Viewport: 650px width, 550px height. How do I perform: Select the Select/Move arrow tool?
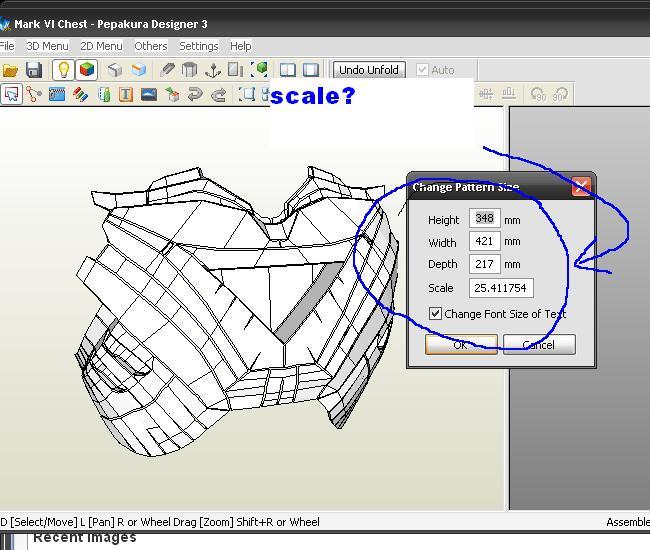[x=11, y=94]
